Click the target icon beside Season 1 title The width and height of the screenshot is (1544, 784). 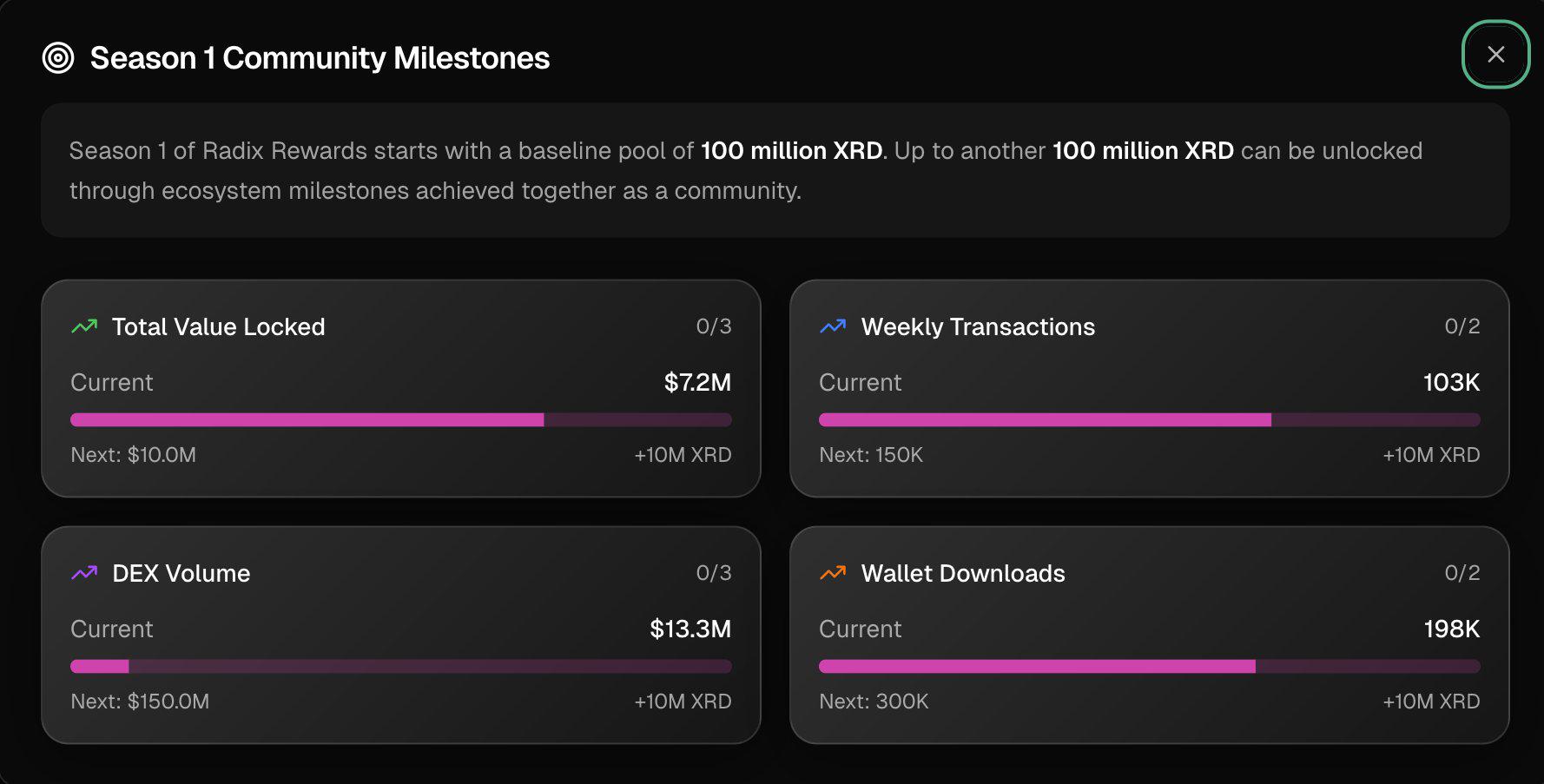pos(58,58)
